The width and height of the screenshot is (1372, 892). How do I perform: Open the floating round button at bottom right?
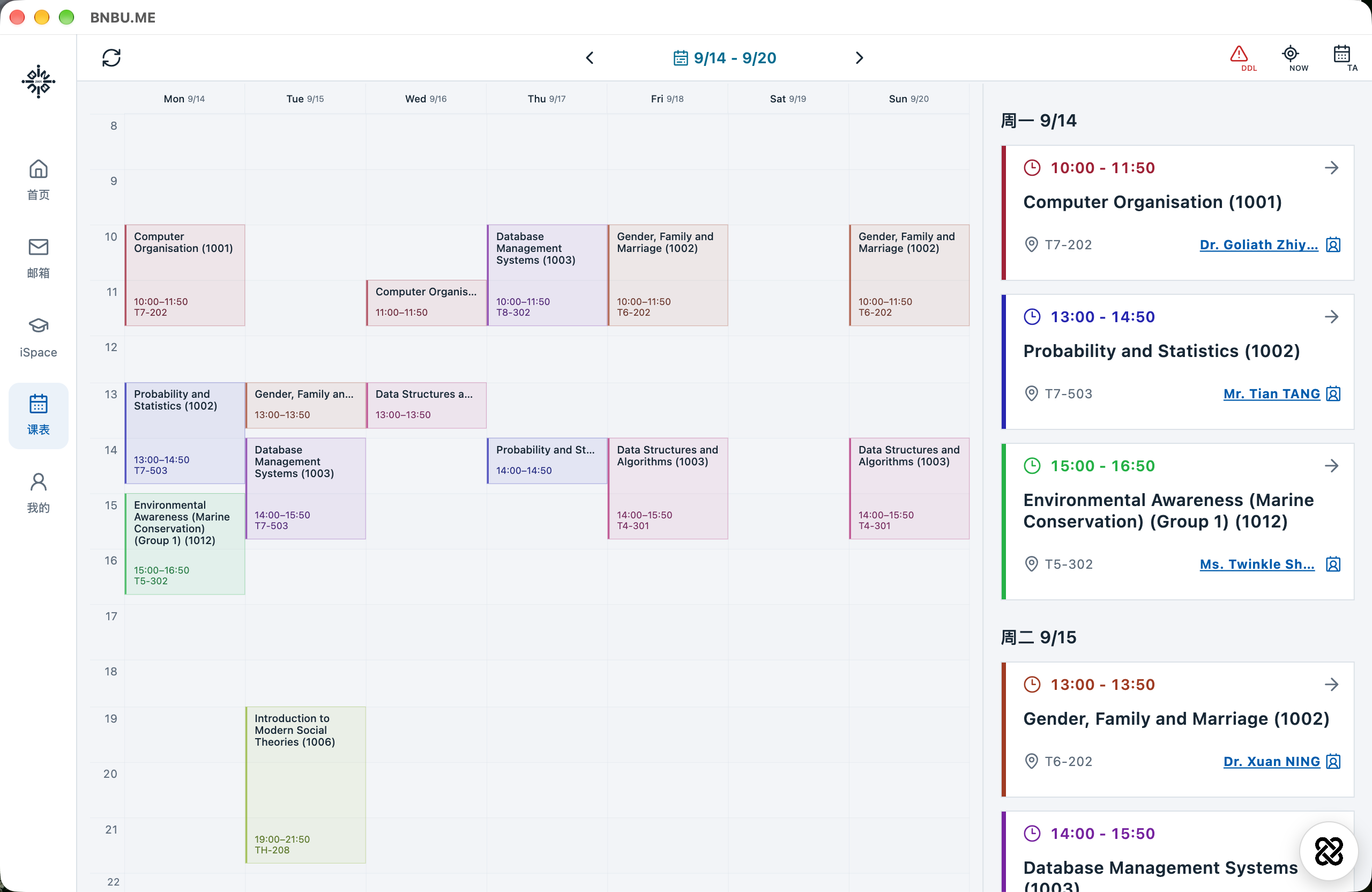1329,851
